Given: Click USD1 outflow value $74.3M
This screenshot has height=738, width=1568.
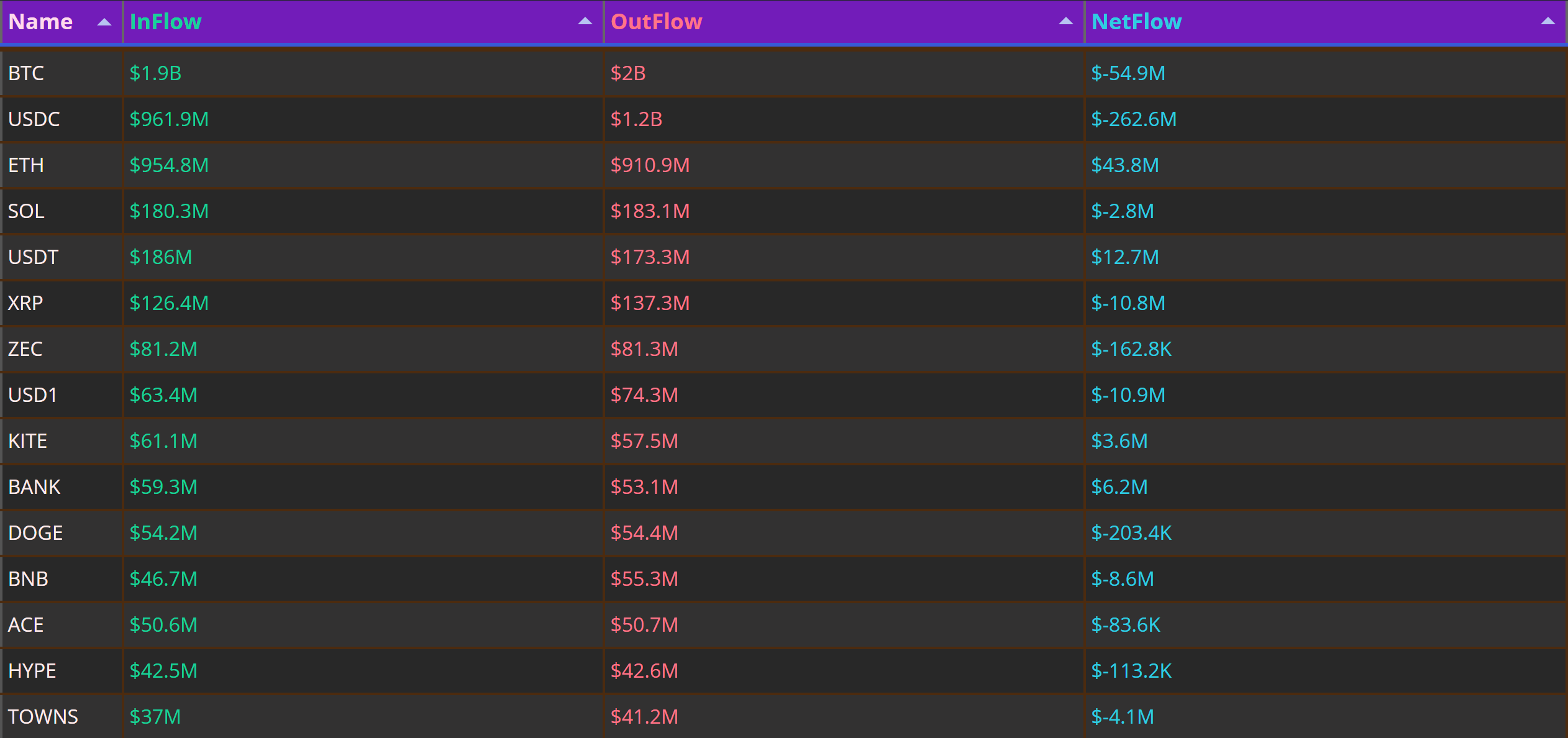Looking at the screenshot, I should coord(644,395).
